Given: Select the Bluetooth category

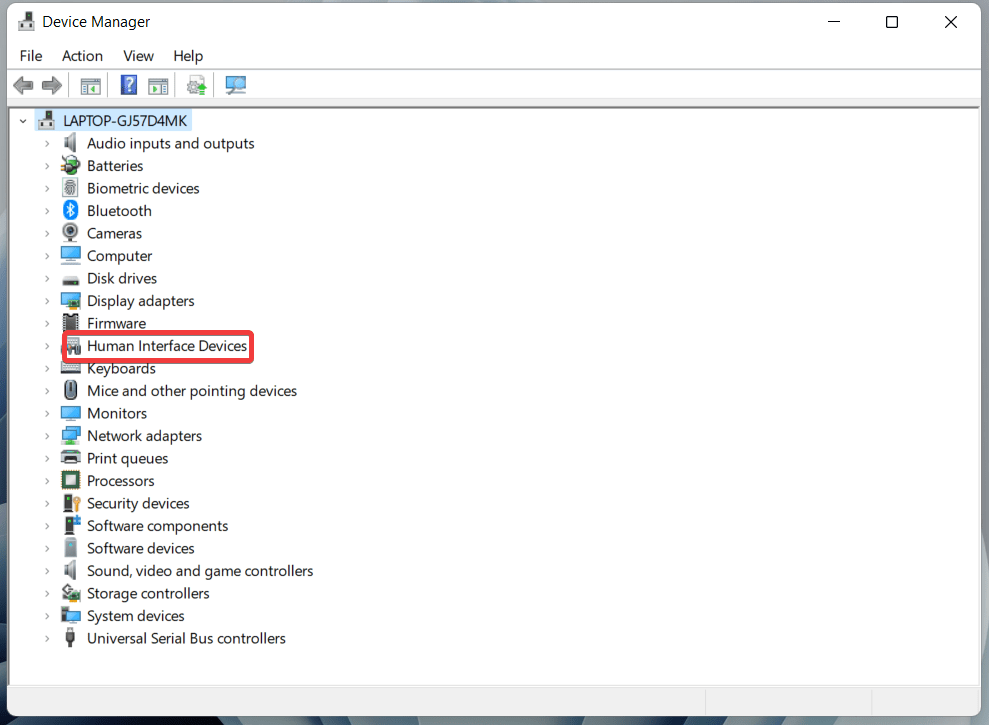Looking at the screenshot, I should (119, 210).
